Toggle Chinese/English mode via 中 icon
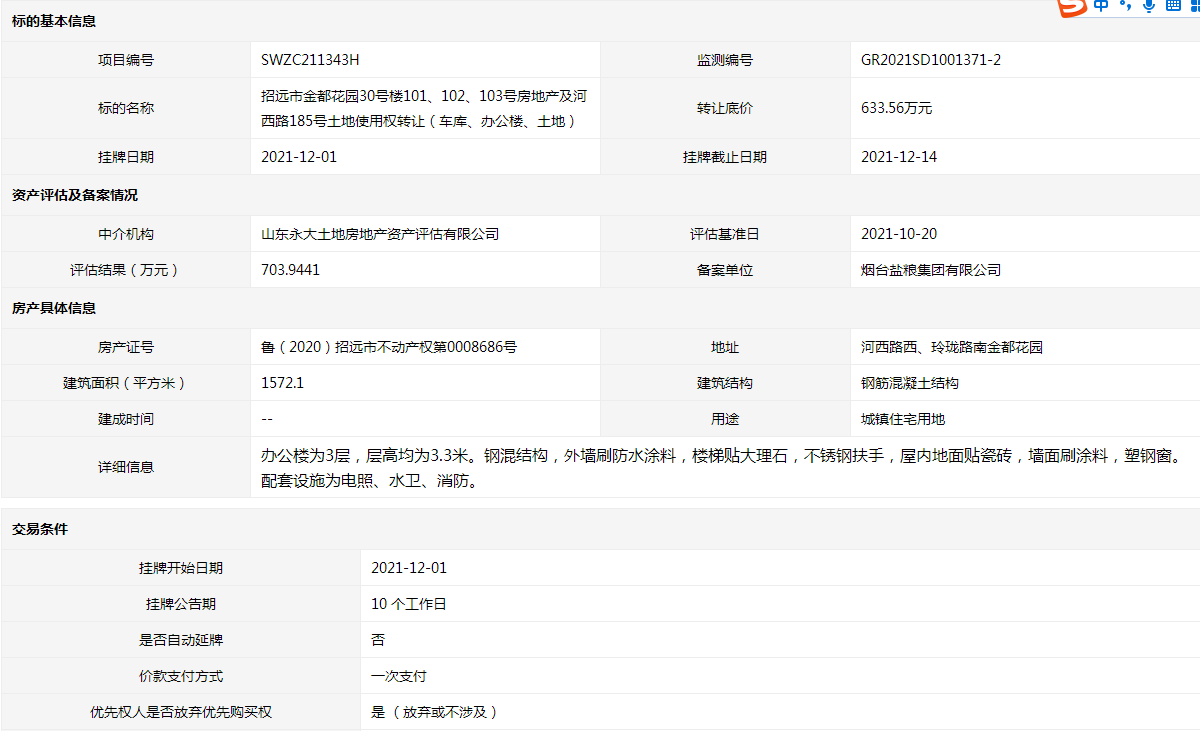Screen dimensions: 1200x731 (x=1101, y=6)
